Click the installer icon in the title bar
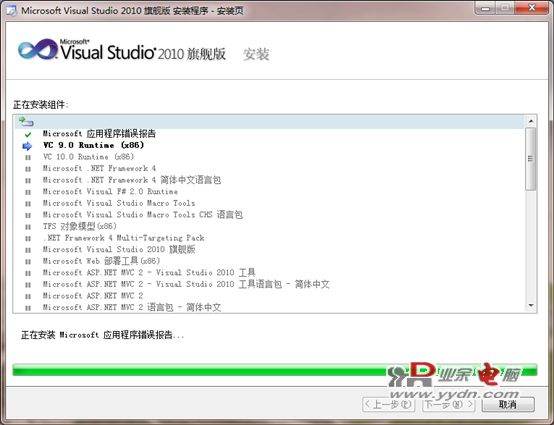Screen dimensions: 554x425 pos(11,10)
